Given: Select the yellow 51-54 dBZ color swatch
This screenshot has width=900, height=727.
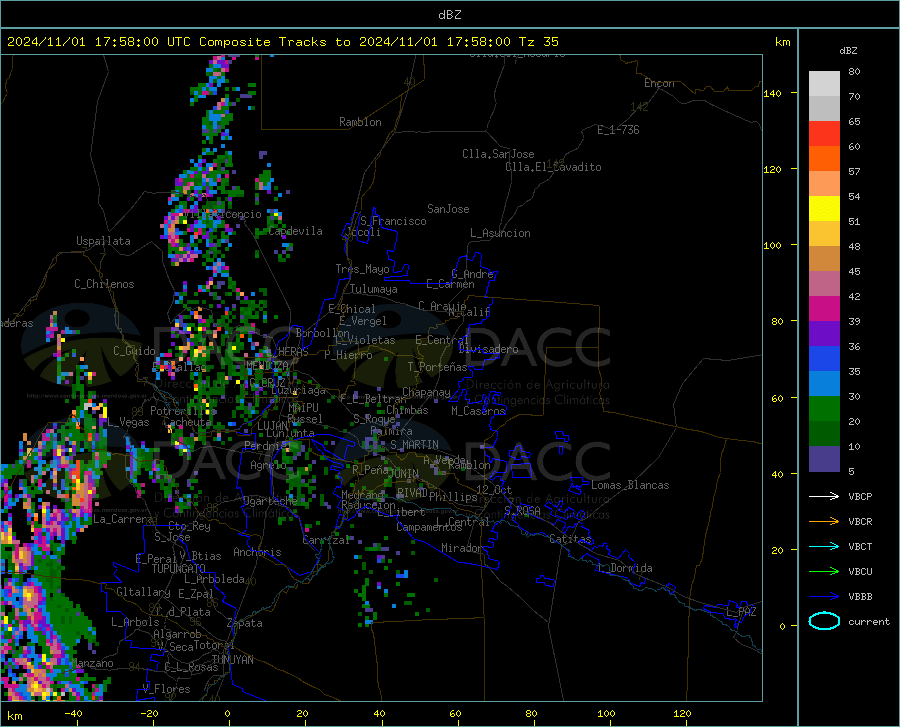Looking at the screenshot, I should click(824, 209).
